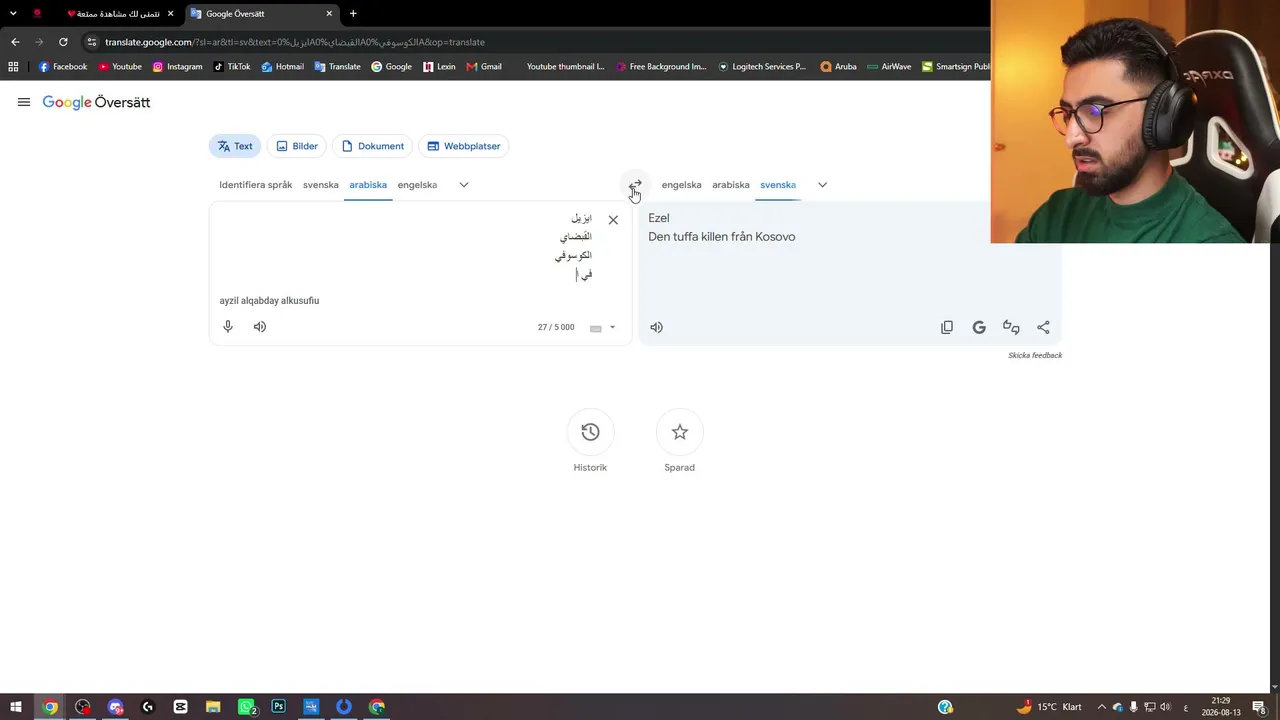Expand the source language list

[463, 185]
